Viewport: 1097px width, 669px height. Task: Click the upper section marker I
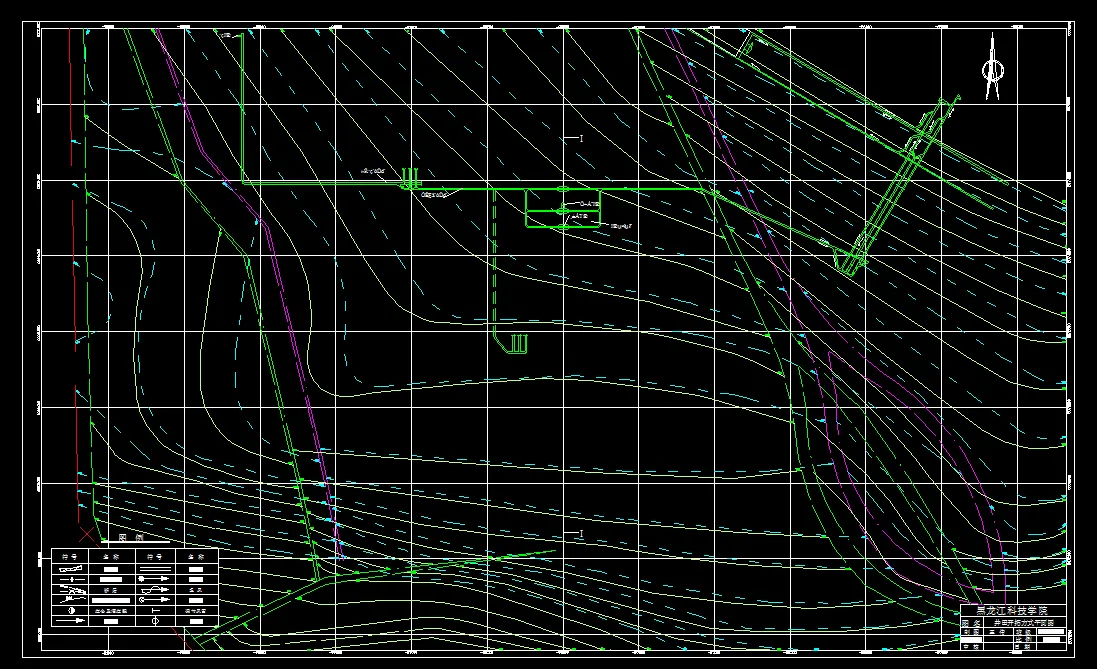tap(581, 139)
